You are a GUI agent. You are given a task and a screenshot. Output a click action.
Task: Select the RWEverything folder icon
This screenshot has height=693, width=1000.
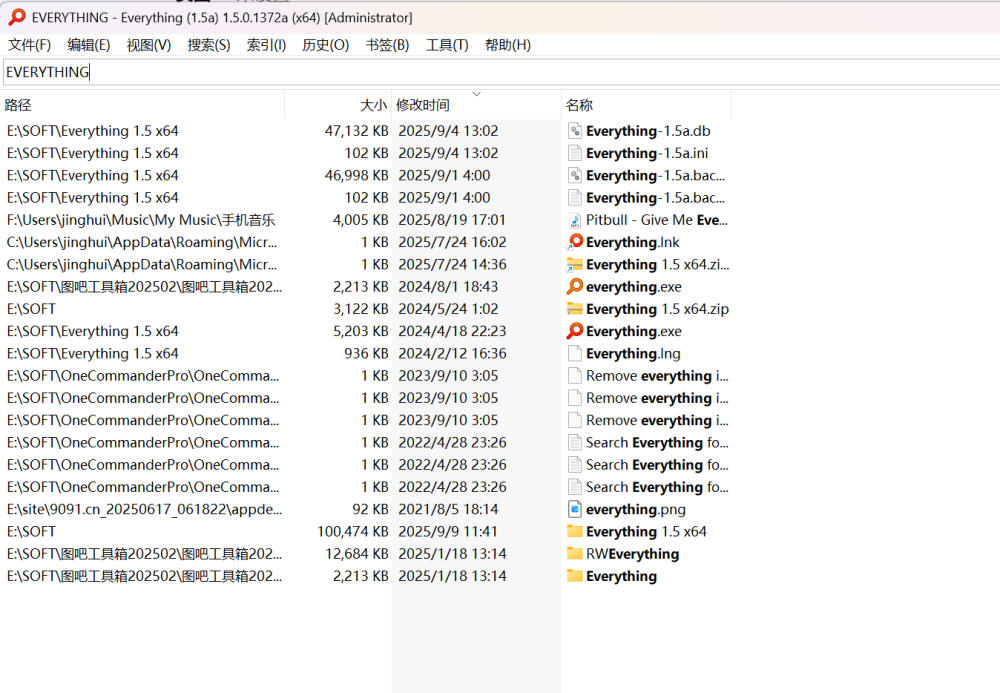(575, 553)
